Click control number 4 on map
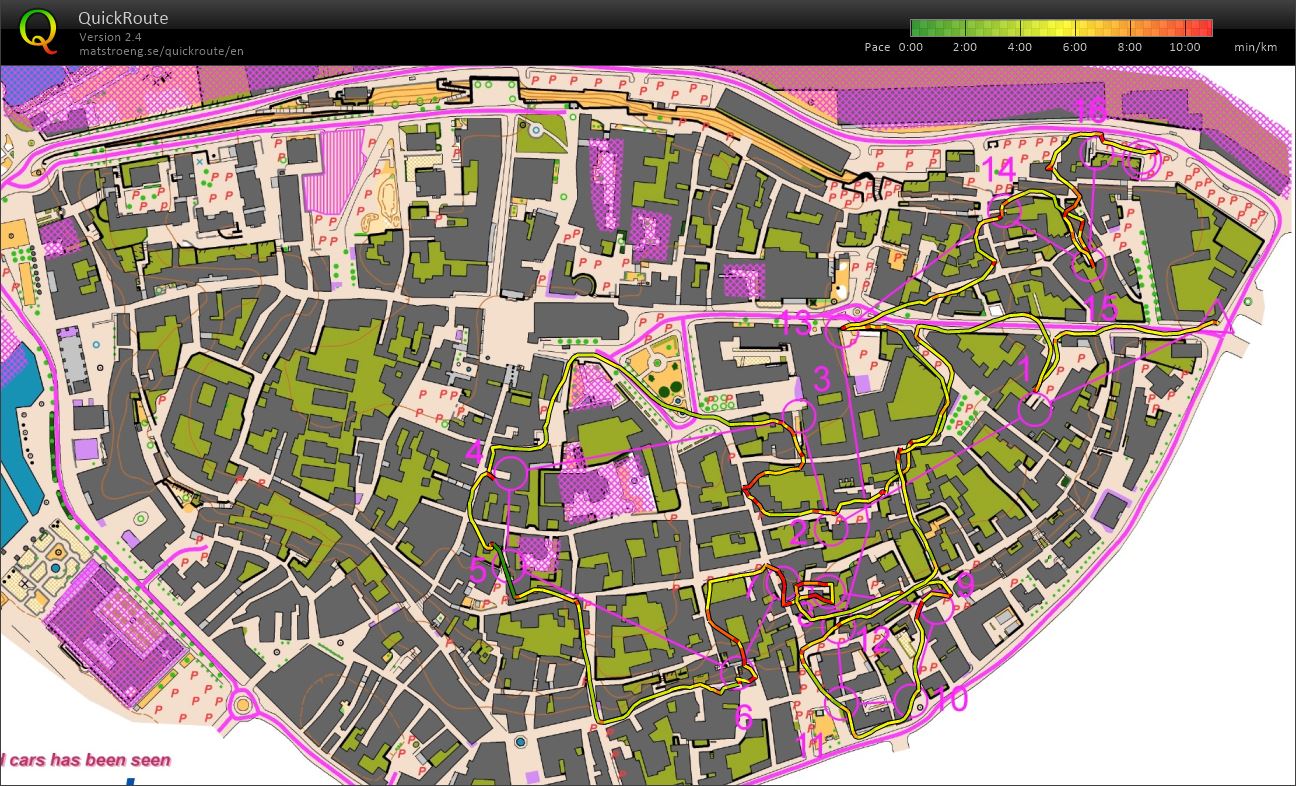Screen dimensions: 1296x786 (x=474, y=452)
